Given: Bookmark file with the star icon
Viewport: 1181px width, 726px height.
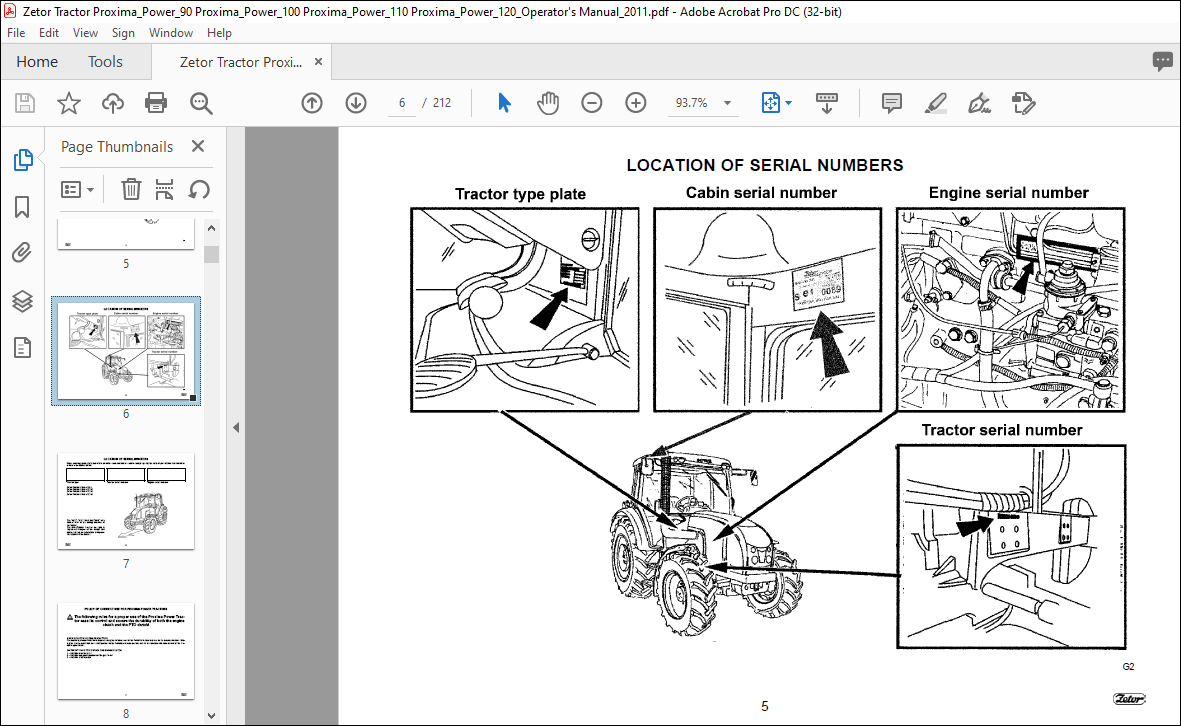Looking at the screenshot, I should [x=69, y=103].
